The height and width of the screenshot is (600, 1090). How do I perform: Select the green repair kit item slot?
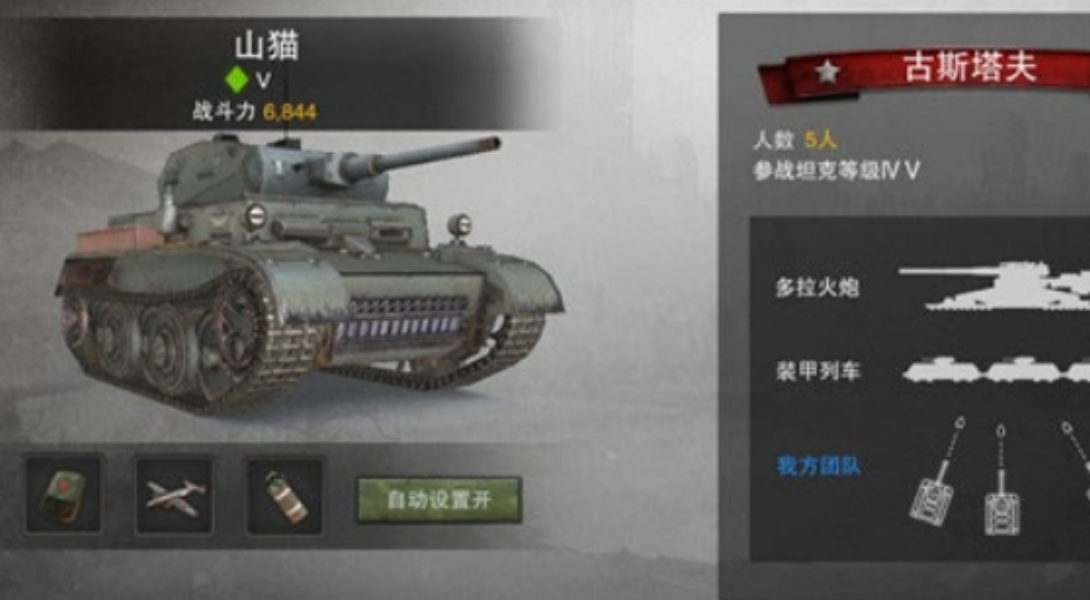pyautogui.click(x=63, y=494)
